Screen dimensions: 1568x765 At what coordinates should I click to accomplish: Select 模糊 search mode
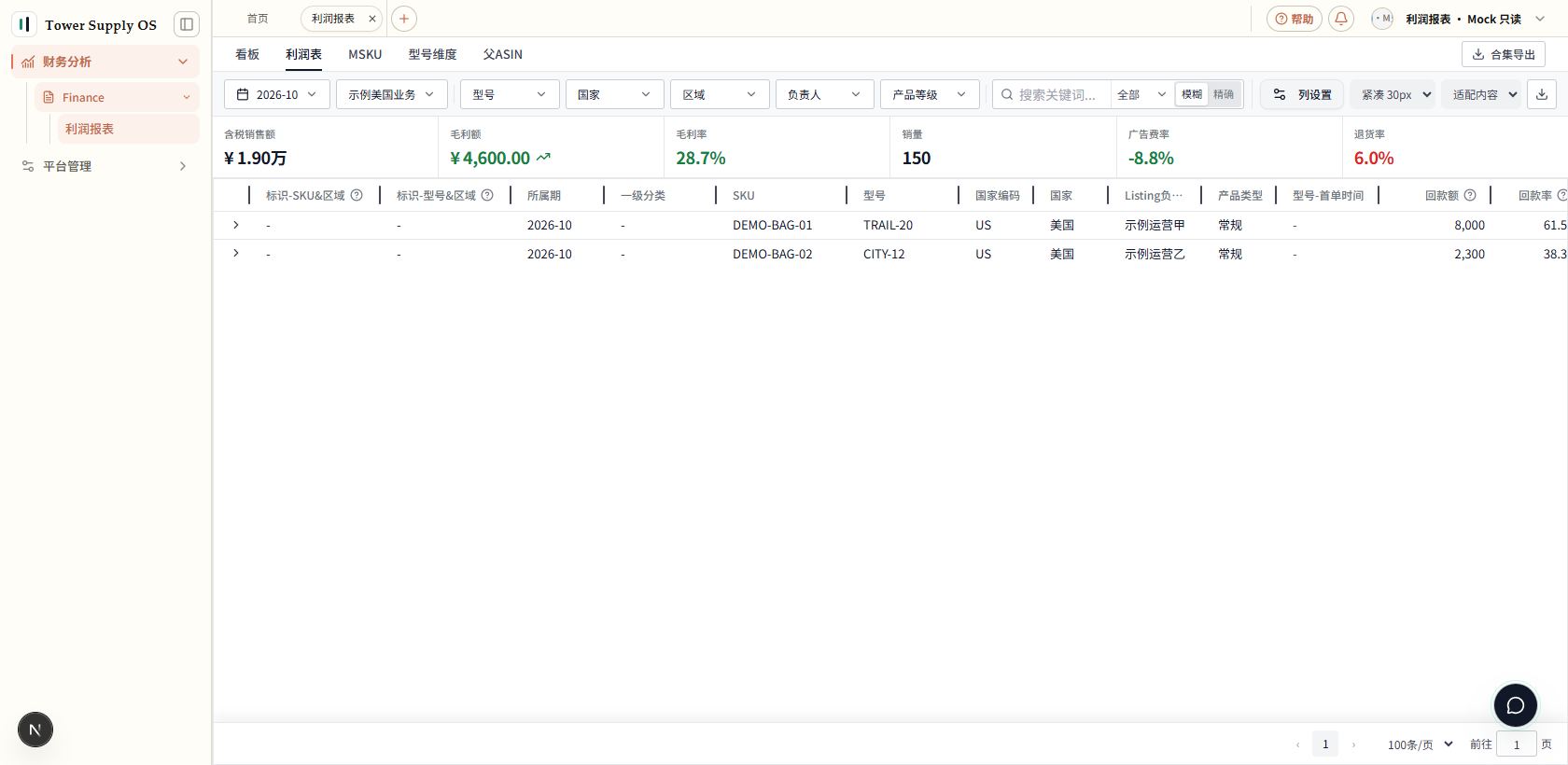(1192, 94)
